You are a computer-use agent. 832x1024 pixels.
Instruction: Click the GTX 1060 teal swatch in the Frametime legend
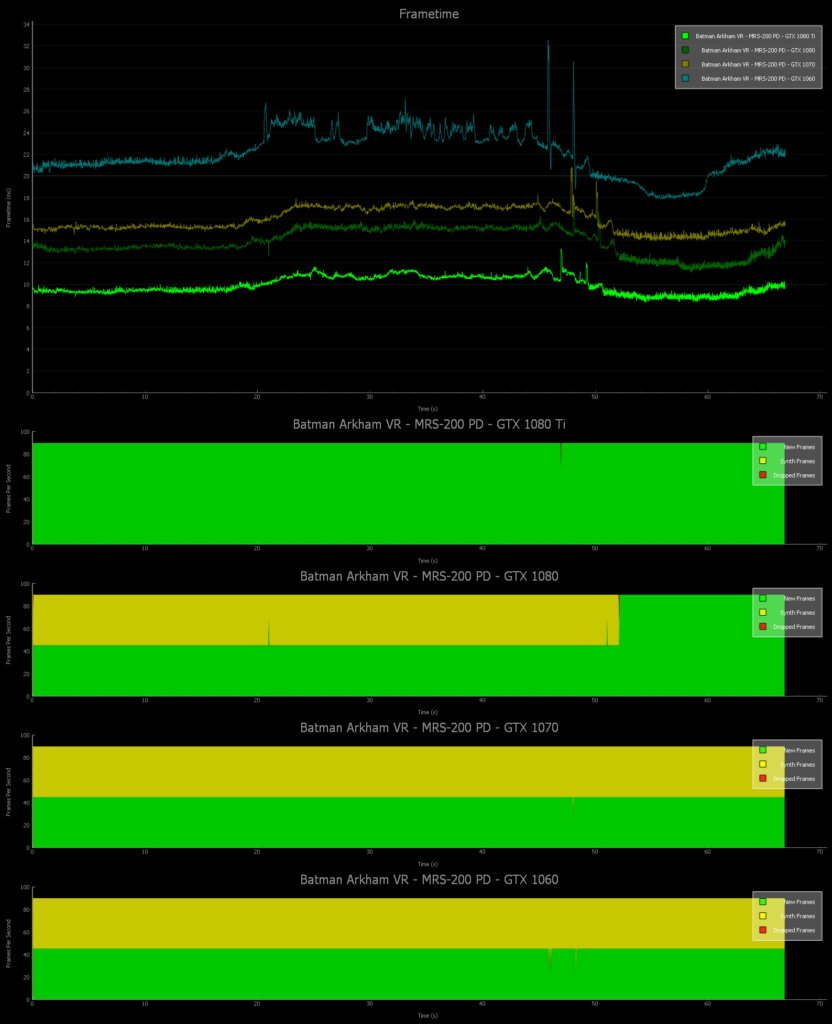tap(685, 78)
